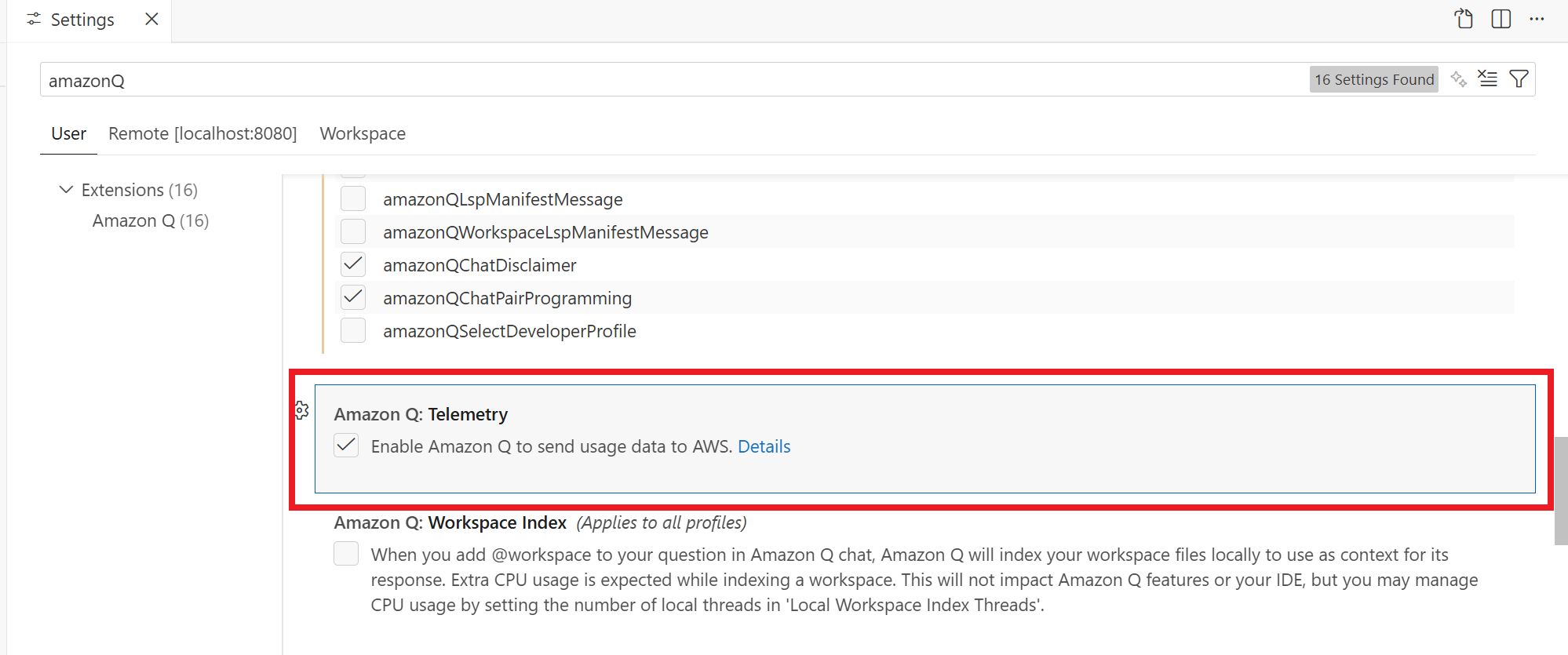Image resolution: width=1568 pixels, height=655 pixels.
Task: Open the filter settings funnel icon
Action: pos(1519,79)
